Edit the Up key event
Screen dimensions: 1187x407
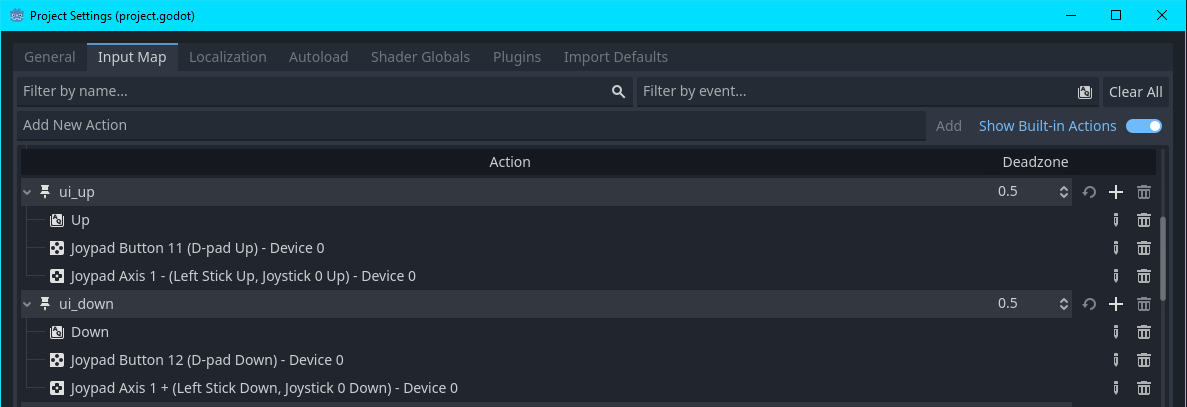coord(1115,220)
